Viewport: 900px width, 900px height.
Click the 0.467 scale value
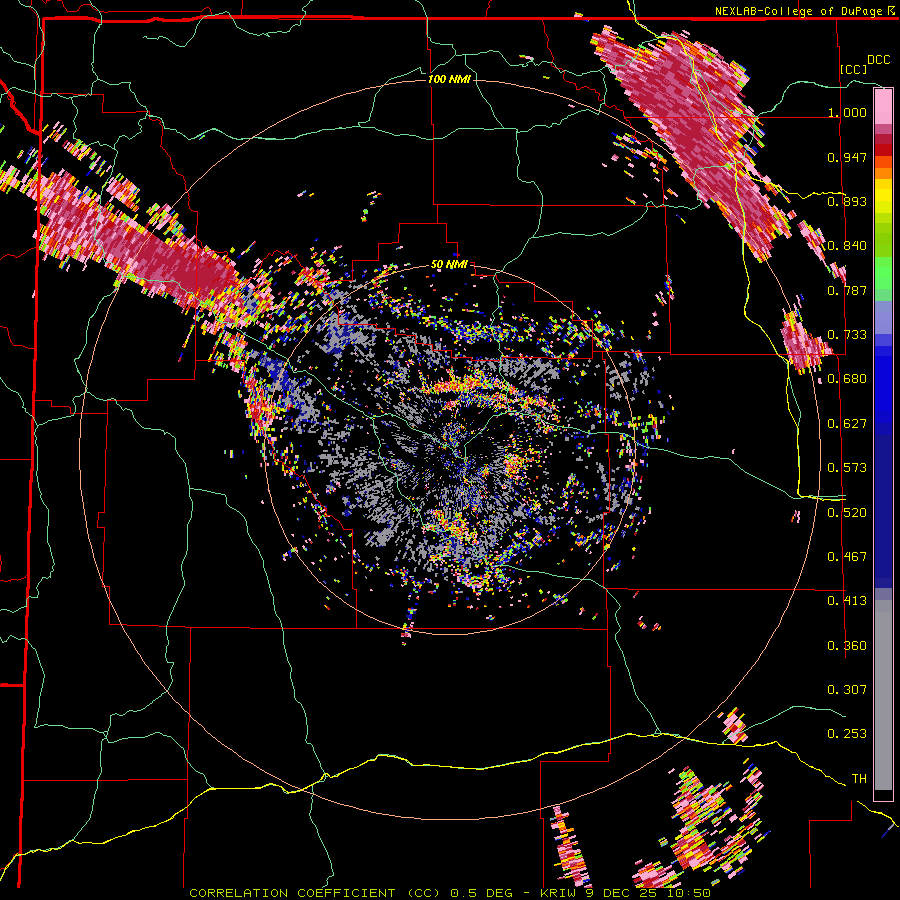[x=847, y=557]
